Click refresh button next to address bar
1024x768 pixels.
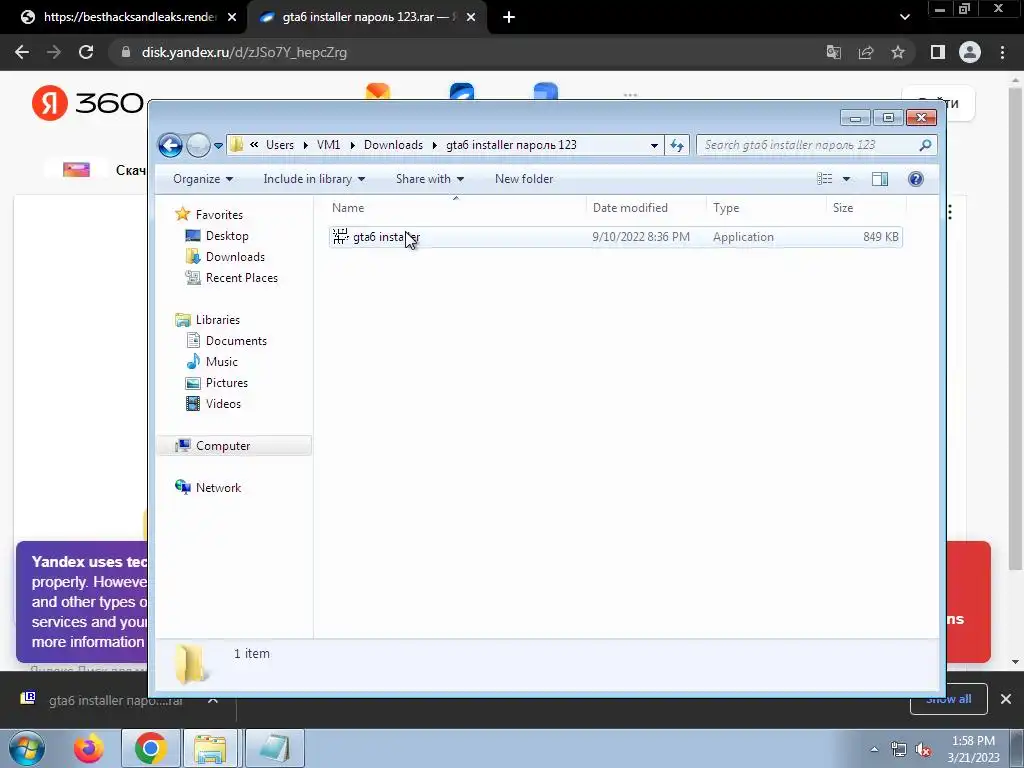pos(677,145)
